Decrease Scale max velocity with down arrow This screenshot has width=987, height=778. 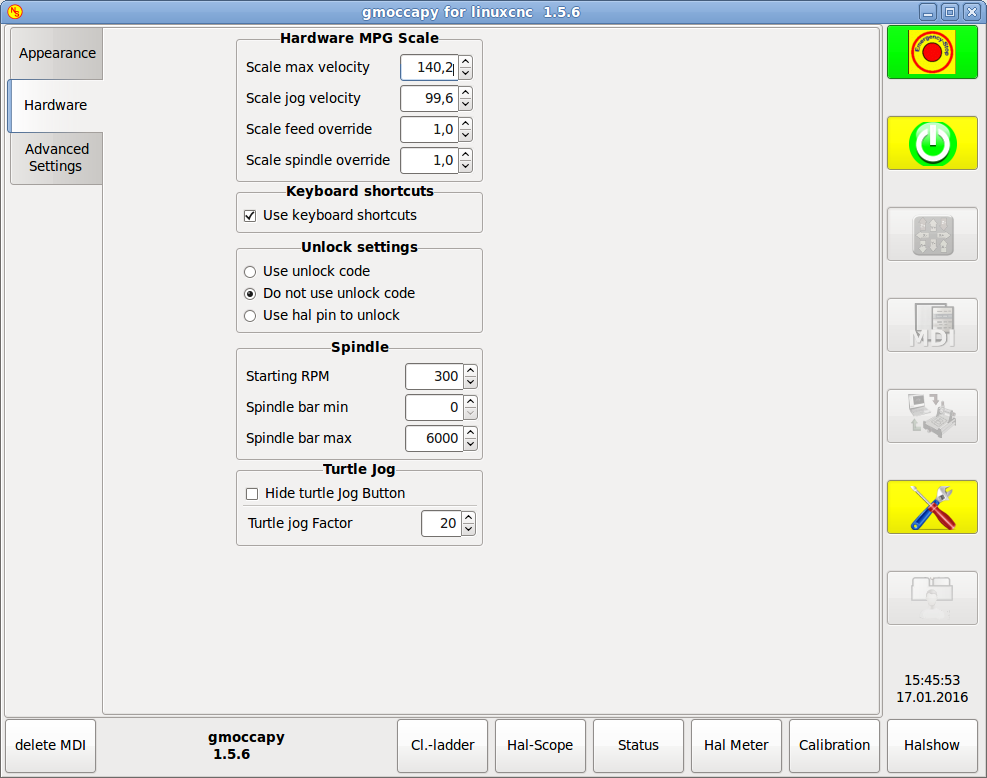pos(465,73)
